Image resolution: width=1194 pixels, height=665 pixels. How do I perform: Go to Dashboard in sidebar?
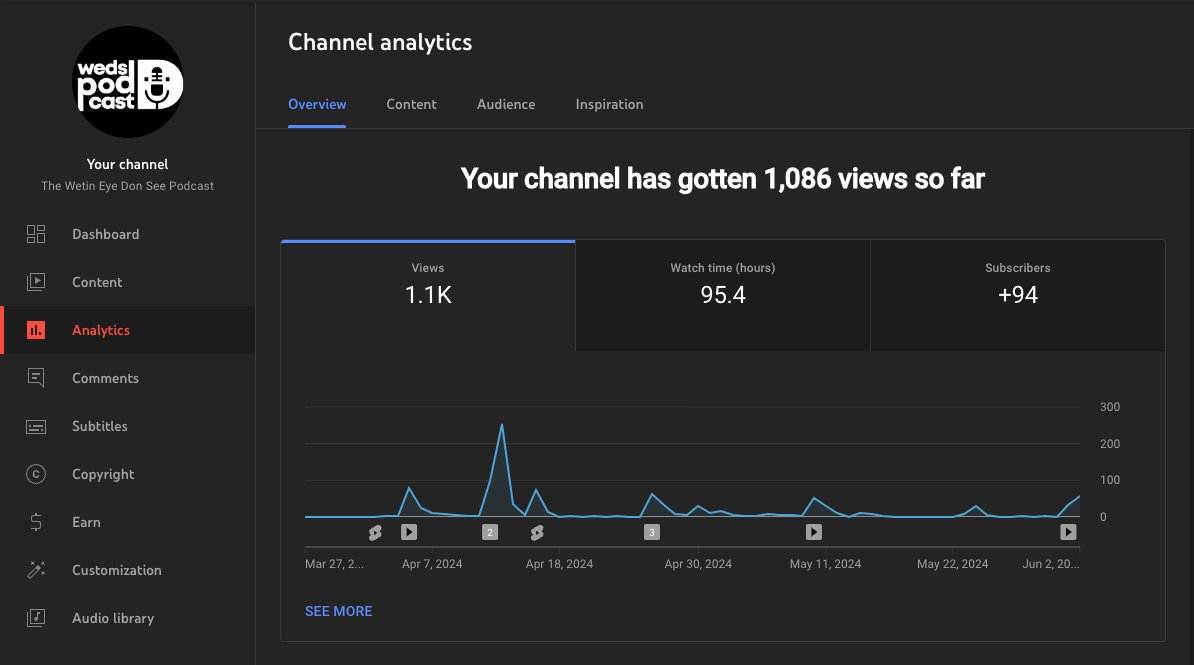point(106,234)
